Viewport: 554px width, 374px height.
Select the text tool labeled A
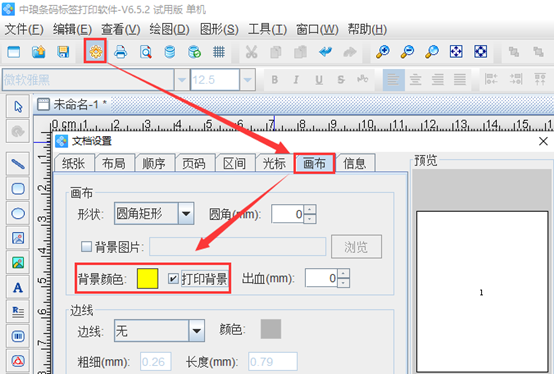(18, 287)
